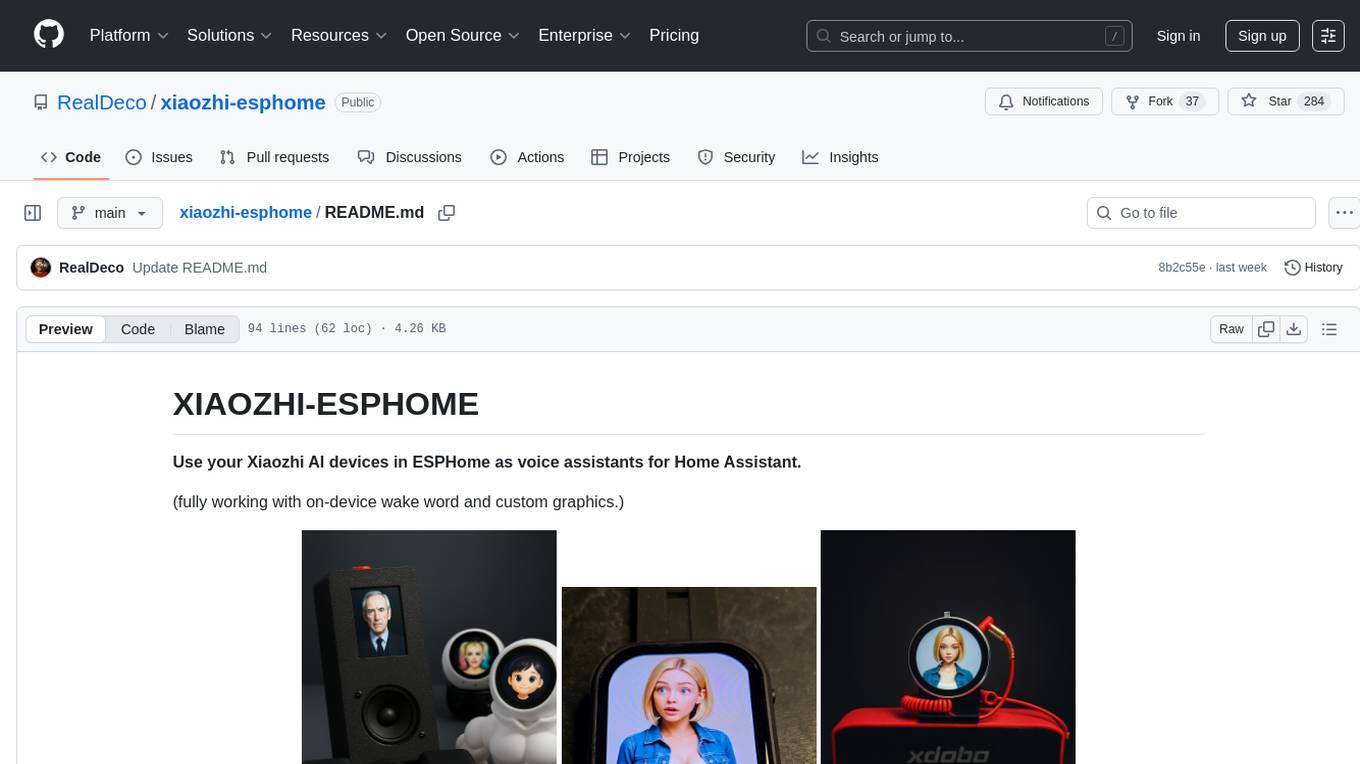Open the main branch dropdown

[110, 213]
